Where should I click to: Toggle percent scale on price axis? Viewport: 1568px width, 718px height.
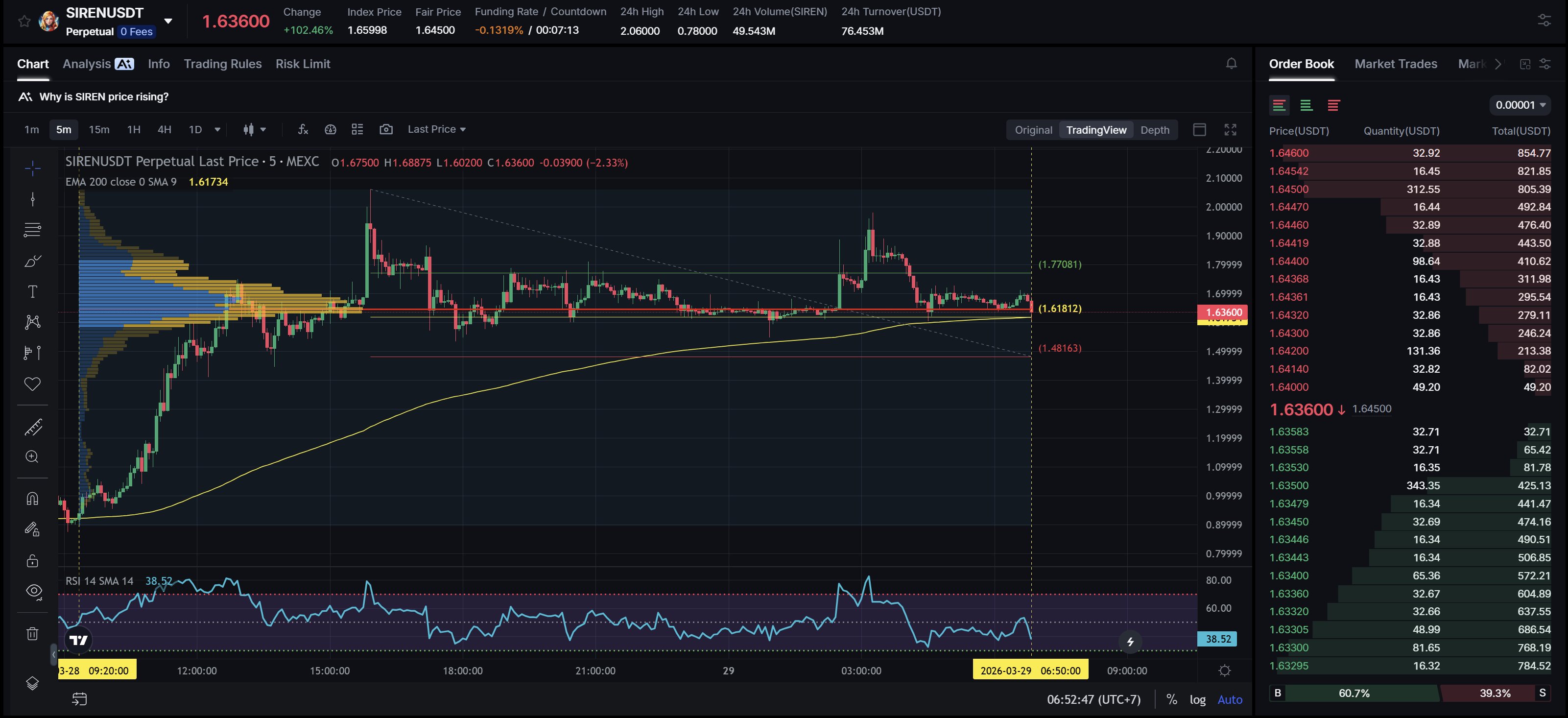pyautogui.click(x=1171, y=699)
